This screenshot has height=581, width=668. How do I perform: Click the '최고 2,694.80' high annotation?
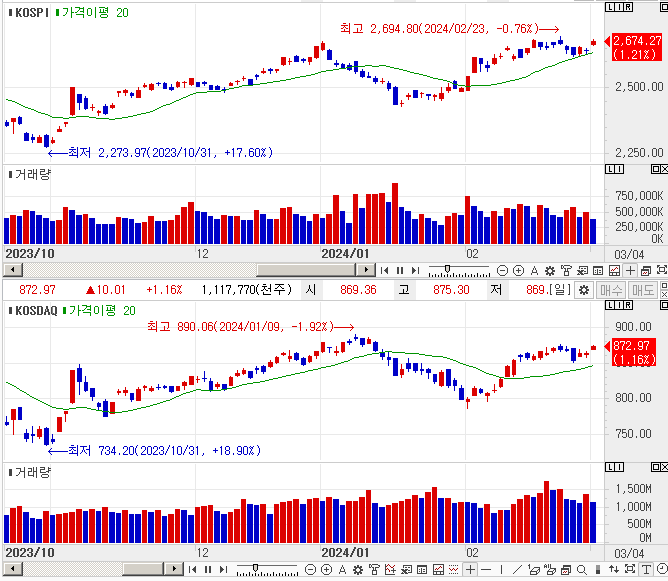click(x=449, y=29)
